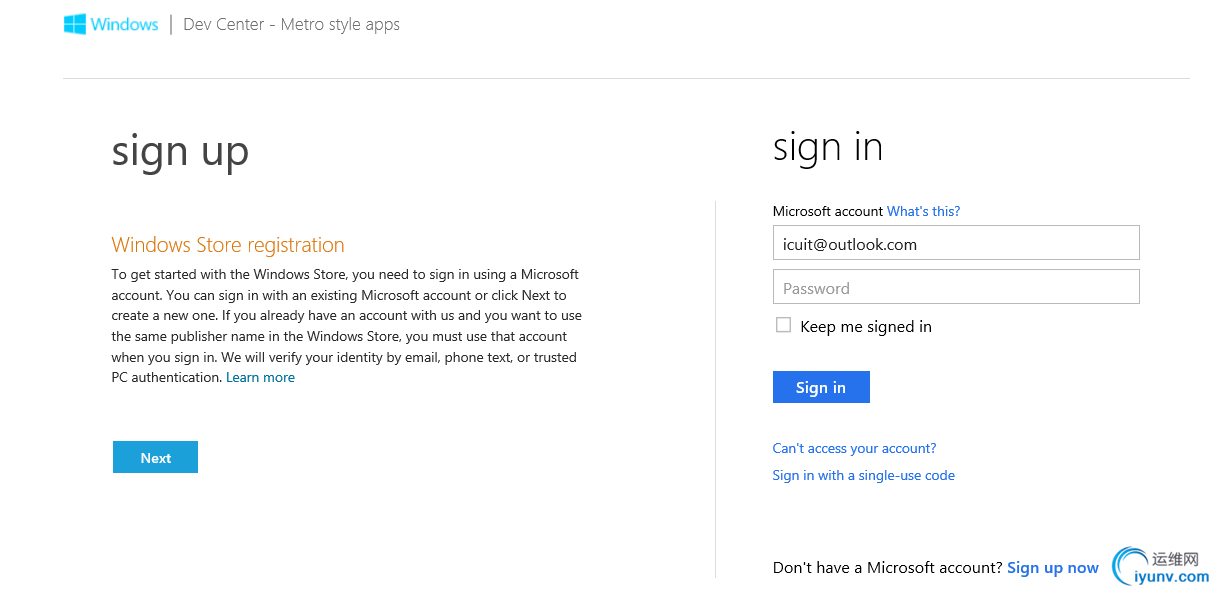Choose Sign in with a single-use code
1215x593 pixels.
863,476
